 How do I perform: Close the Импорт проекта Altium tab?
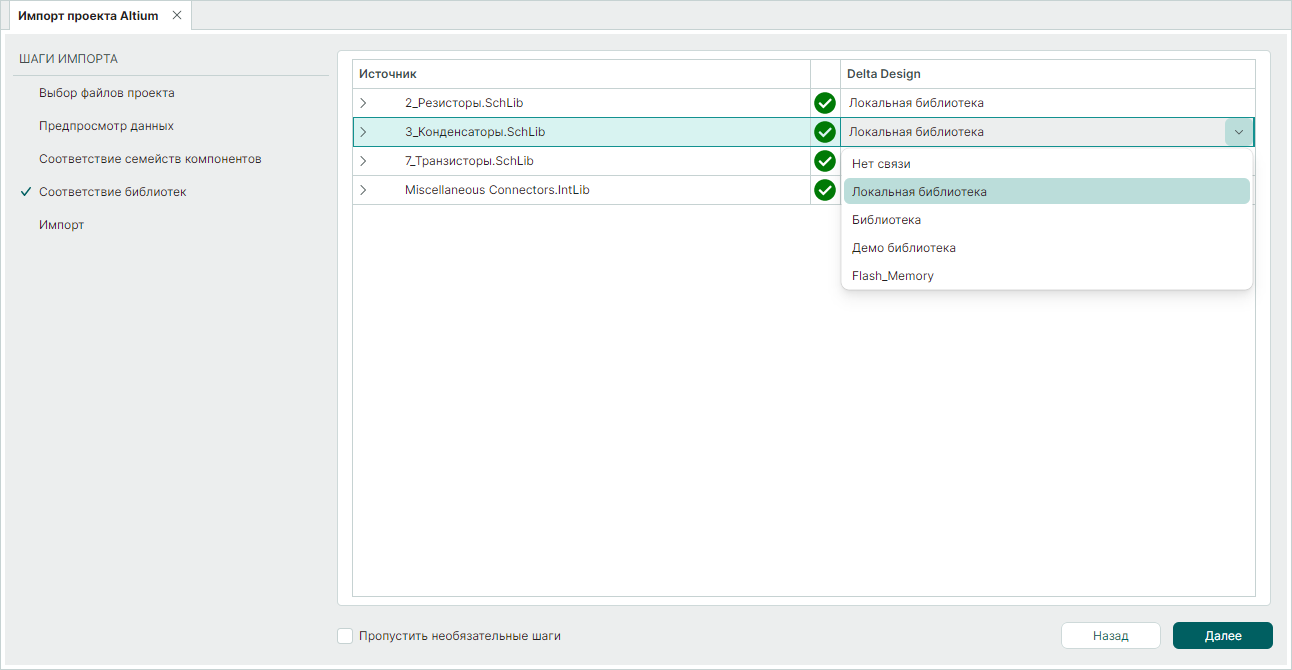point(177,16)
